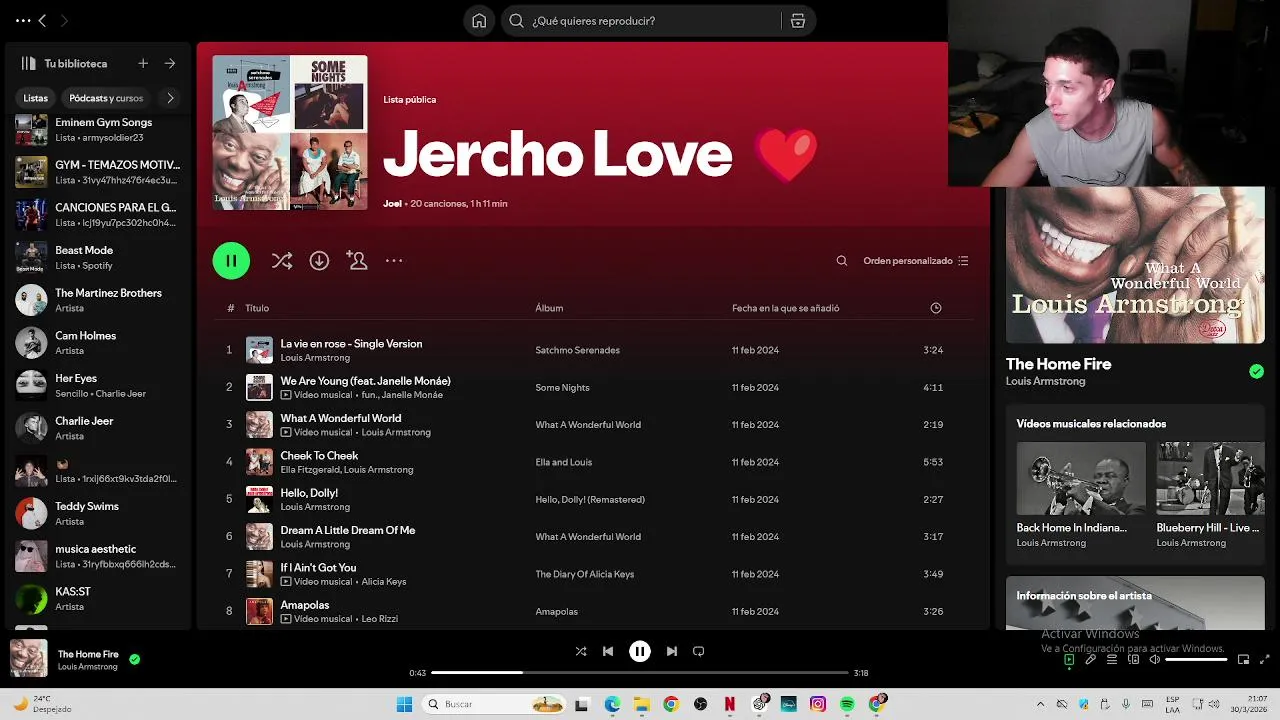
Task: Open the Ella and Louis album link
Action: pos(564,462)
